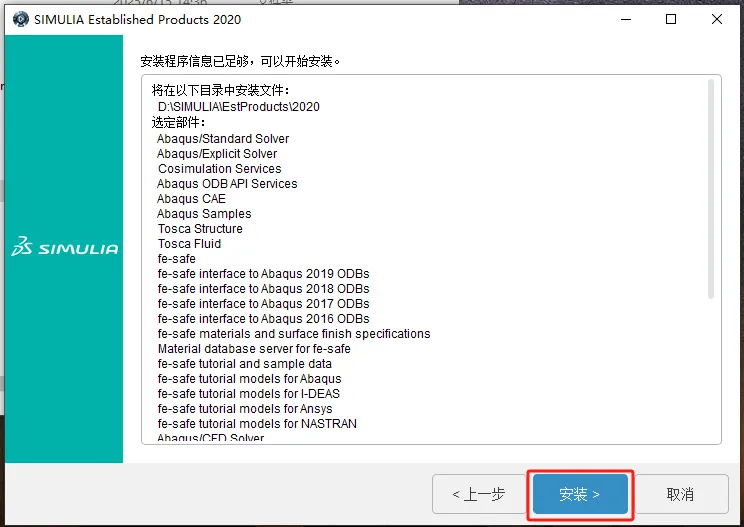The width and height of the screenshot is (744, 527).
Task: Select the Abaqus/Standard Solver entry
Action: click(x=223, y=139)
